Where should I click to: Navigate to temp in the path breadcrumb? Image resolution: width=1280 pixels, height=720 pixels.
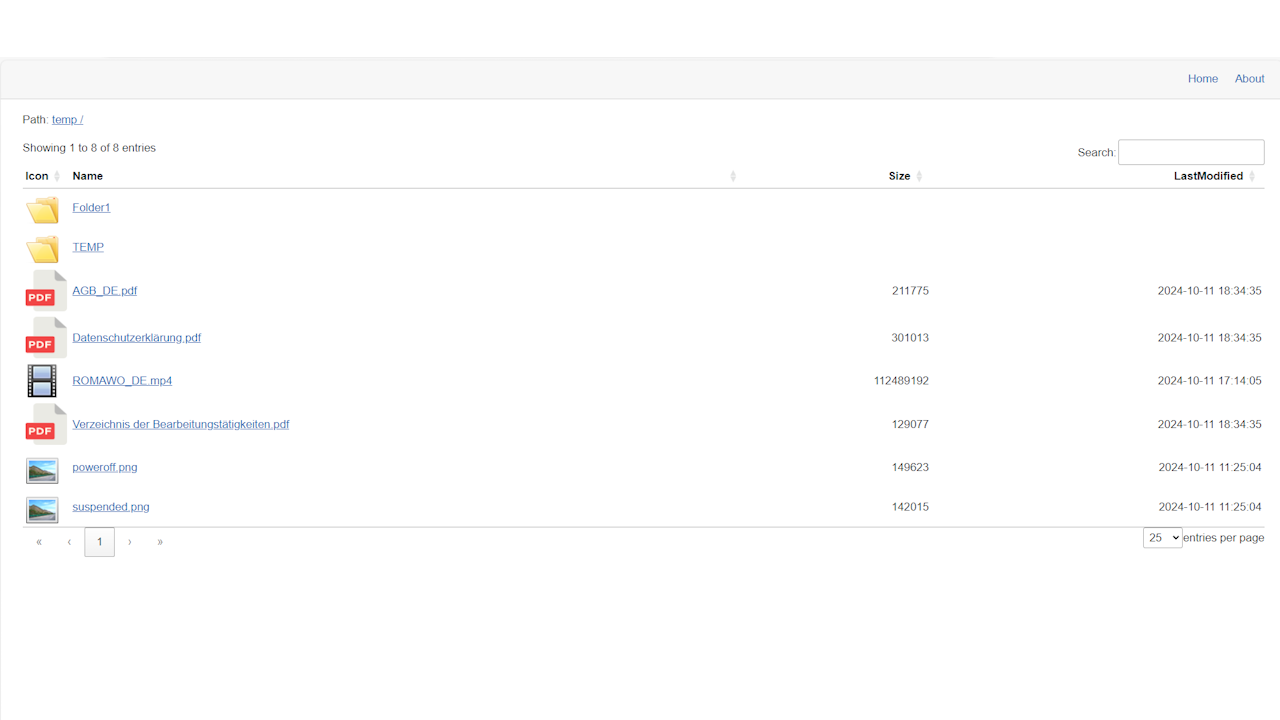pos(67,120)
